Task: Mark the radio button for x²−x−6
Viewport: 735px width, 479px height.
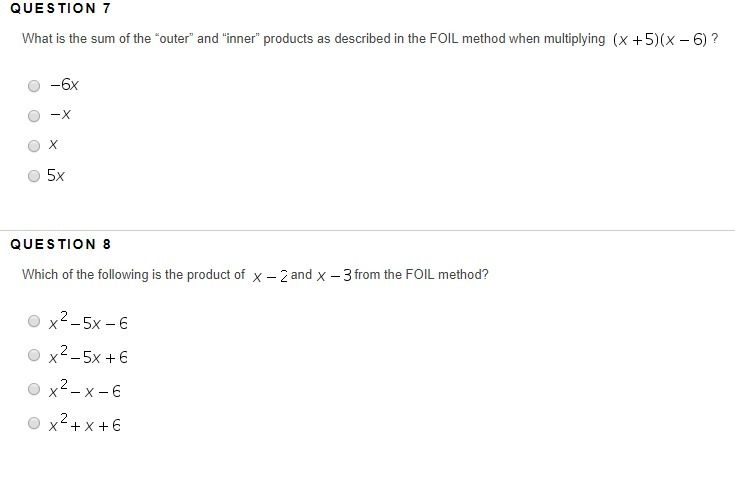Action: click(34, 389)
